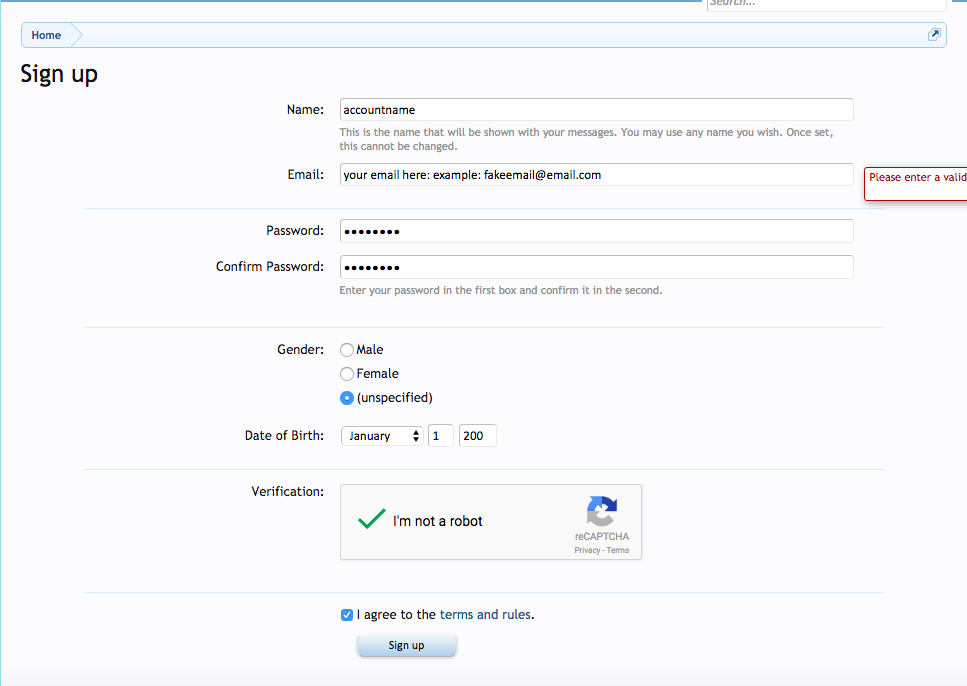Click the 'I'm not a robot' text
Viewport: 967px width, 686px height.
[x=437, y=521]
